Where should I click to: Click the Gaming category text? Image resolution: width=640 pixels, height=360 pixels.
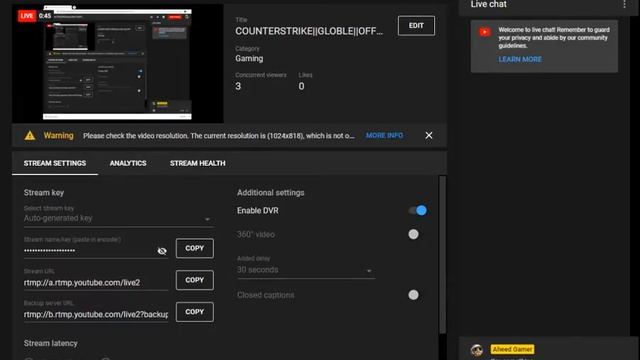pos(249,58)
